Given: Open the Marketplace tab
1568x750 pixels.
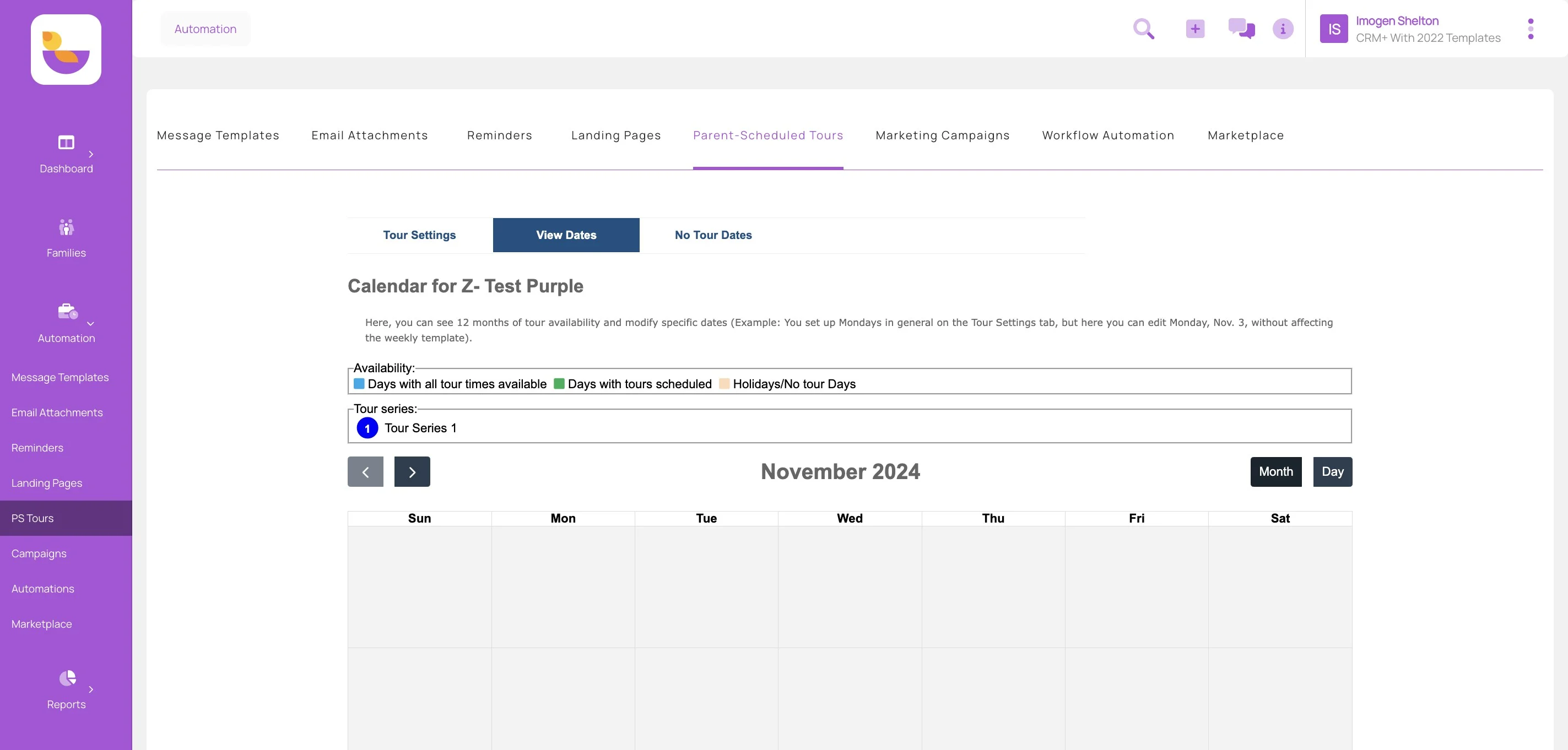Looking at the screenshot, I should (1245, 135).
